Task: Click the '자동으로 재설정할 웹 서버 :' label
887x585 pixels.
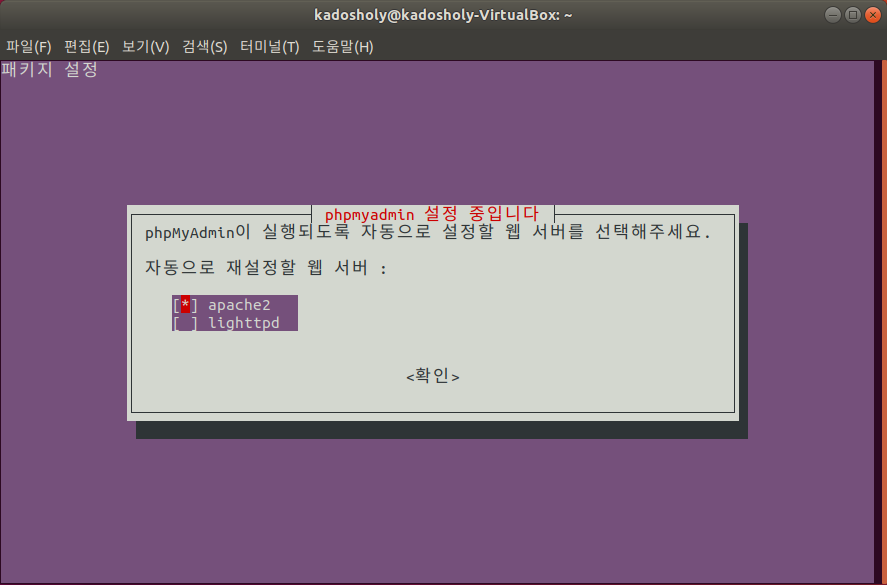Action: pos(266,268)
